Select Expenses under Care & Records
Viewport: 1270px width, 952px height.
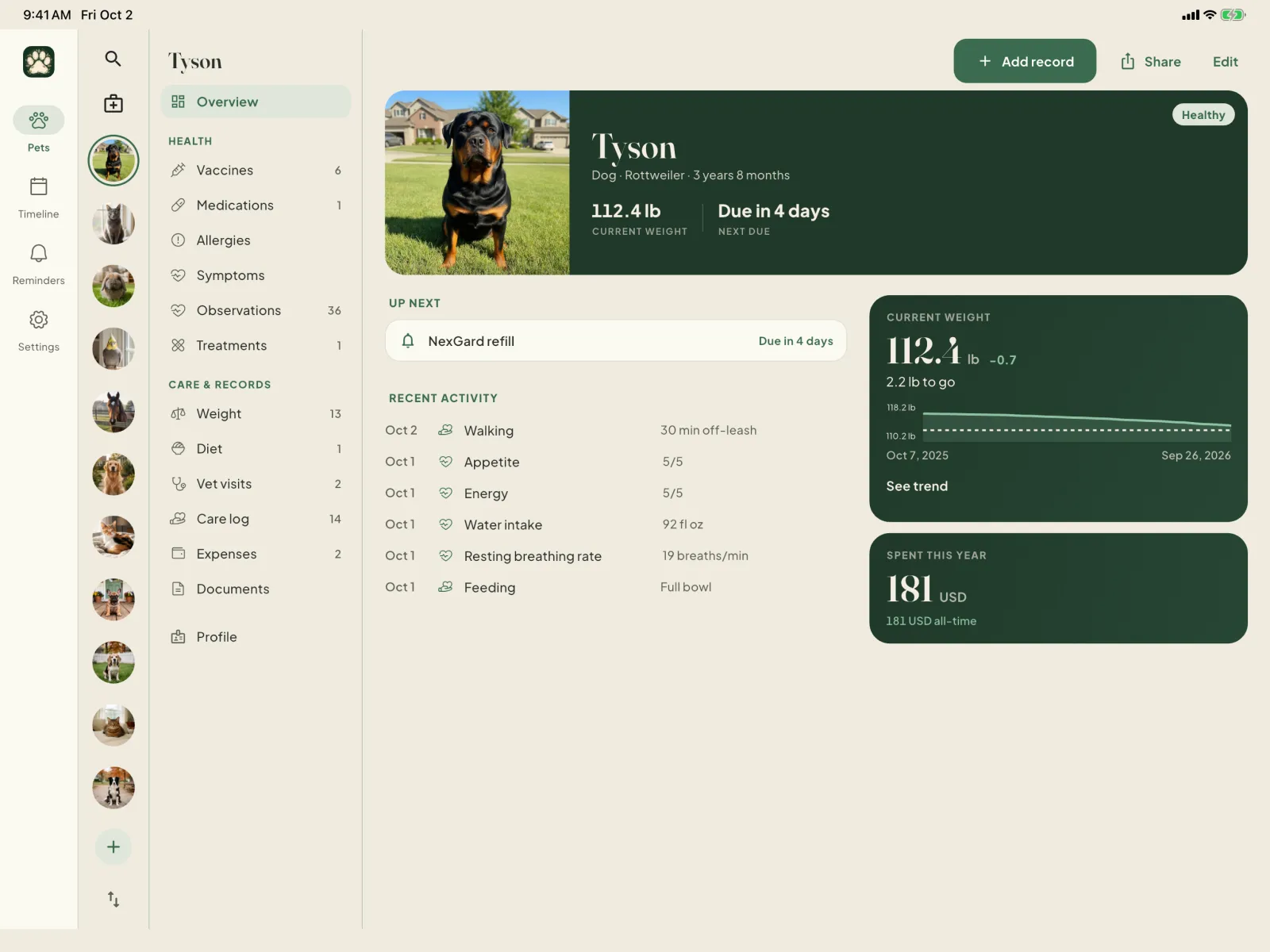click(256, 553)
